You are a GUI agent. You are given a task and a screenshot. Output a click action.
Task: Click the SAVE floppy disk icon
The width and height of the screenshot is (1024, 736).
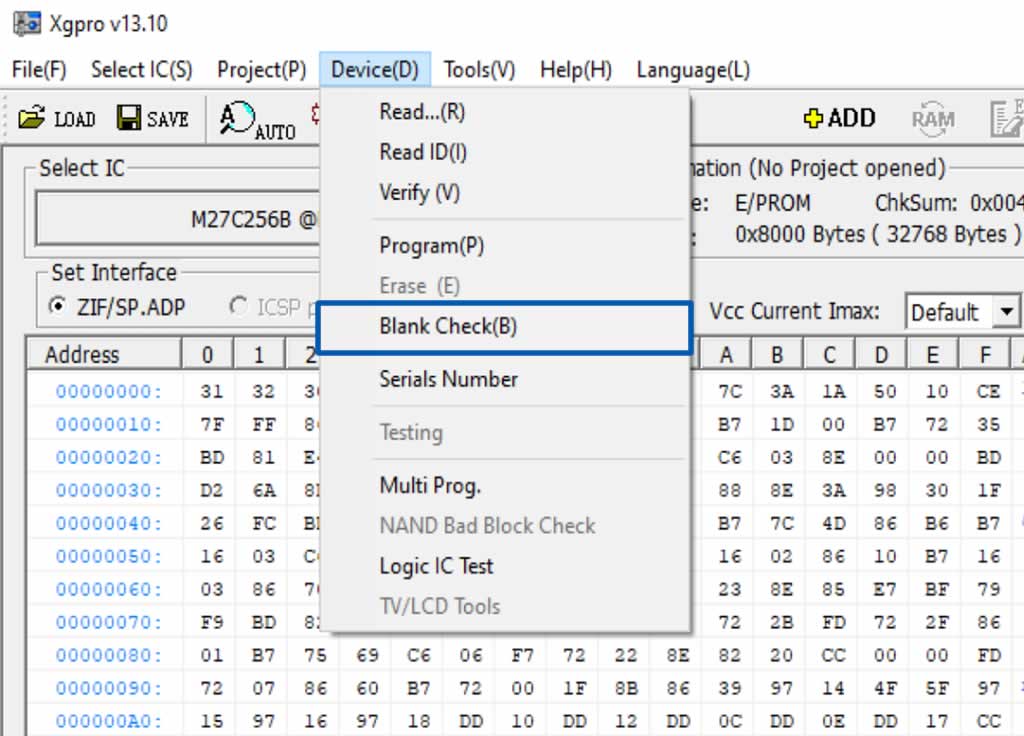129,118
